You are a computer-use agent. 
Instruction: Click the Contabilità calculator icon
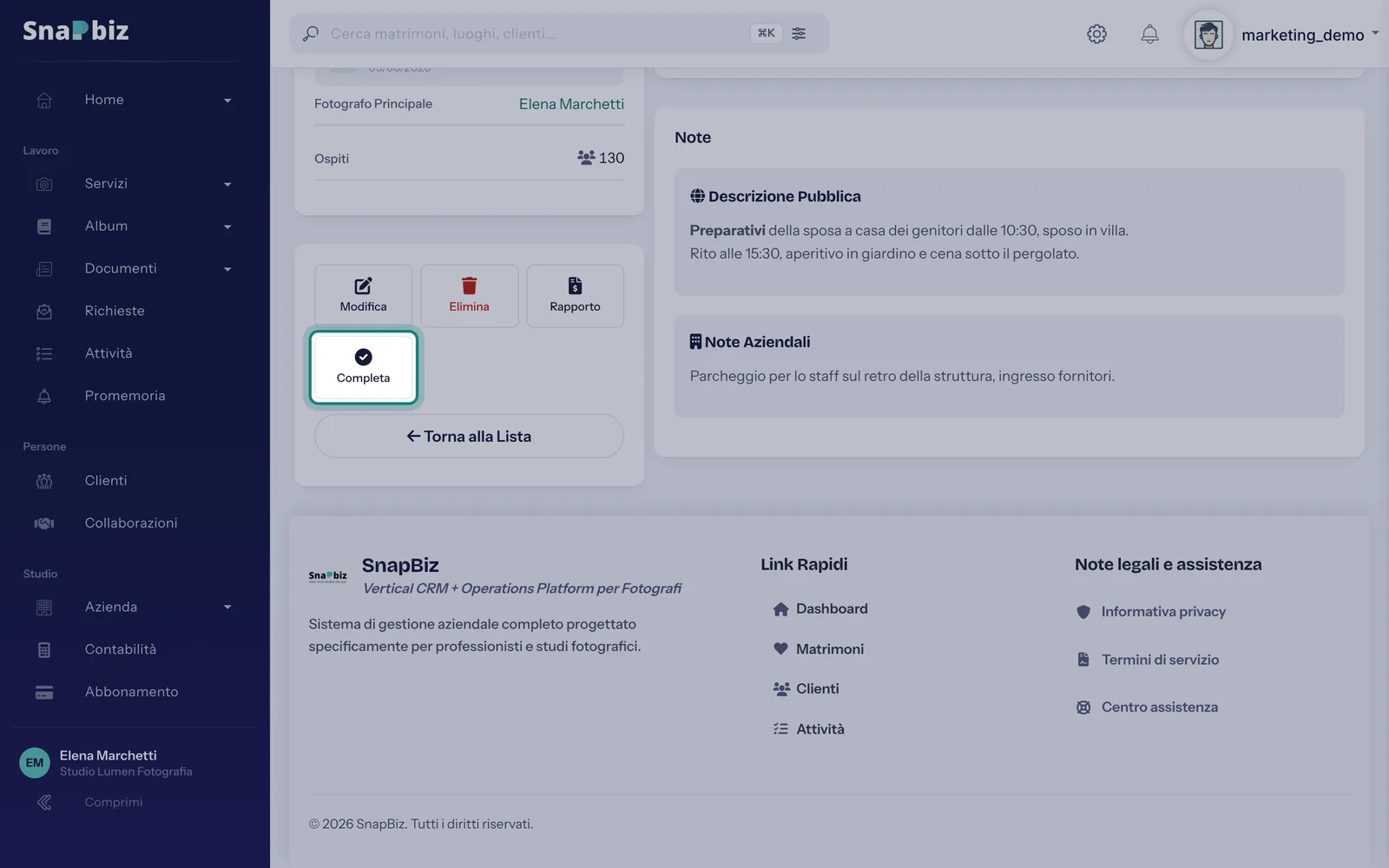pos(44,649)
